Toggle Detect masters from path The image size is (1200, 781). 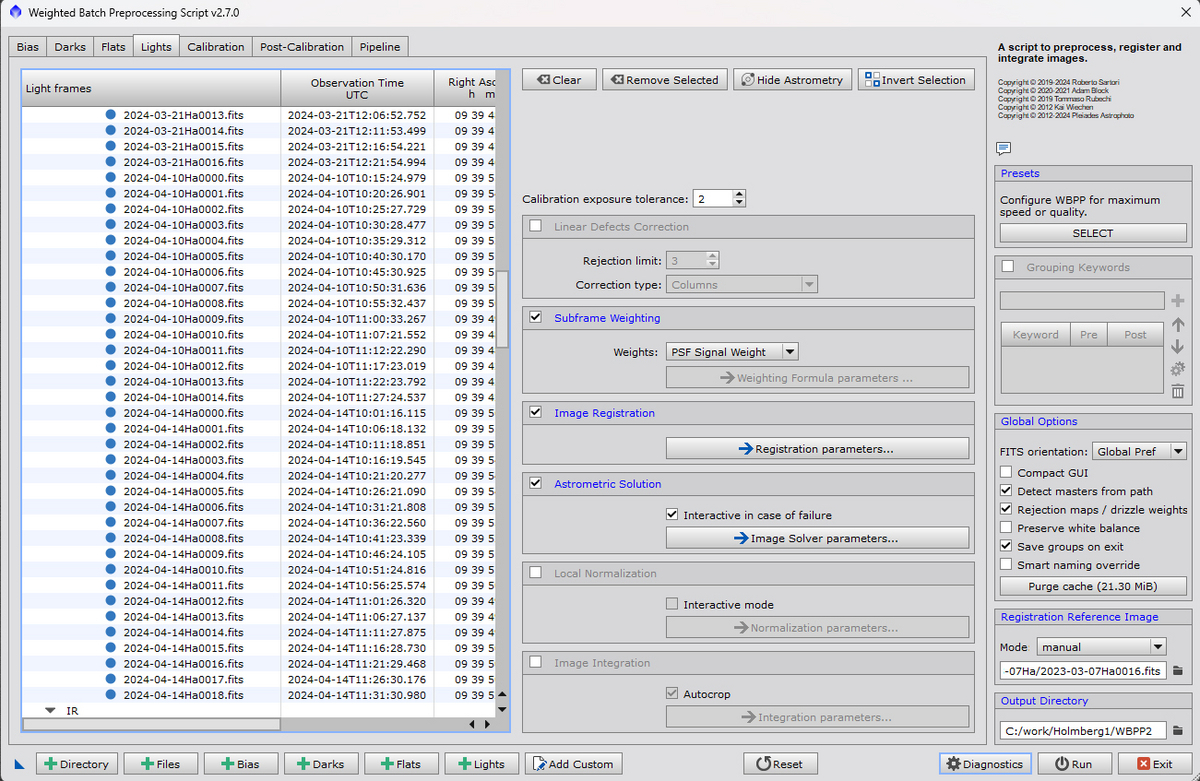(1007, 491)
